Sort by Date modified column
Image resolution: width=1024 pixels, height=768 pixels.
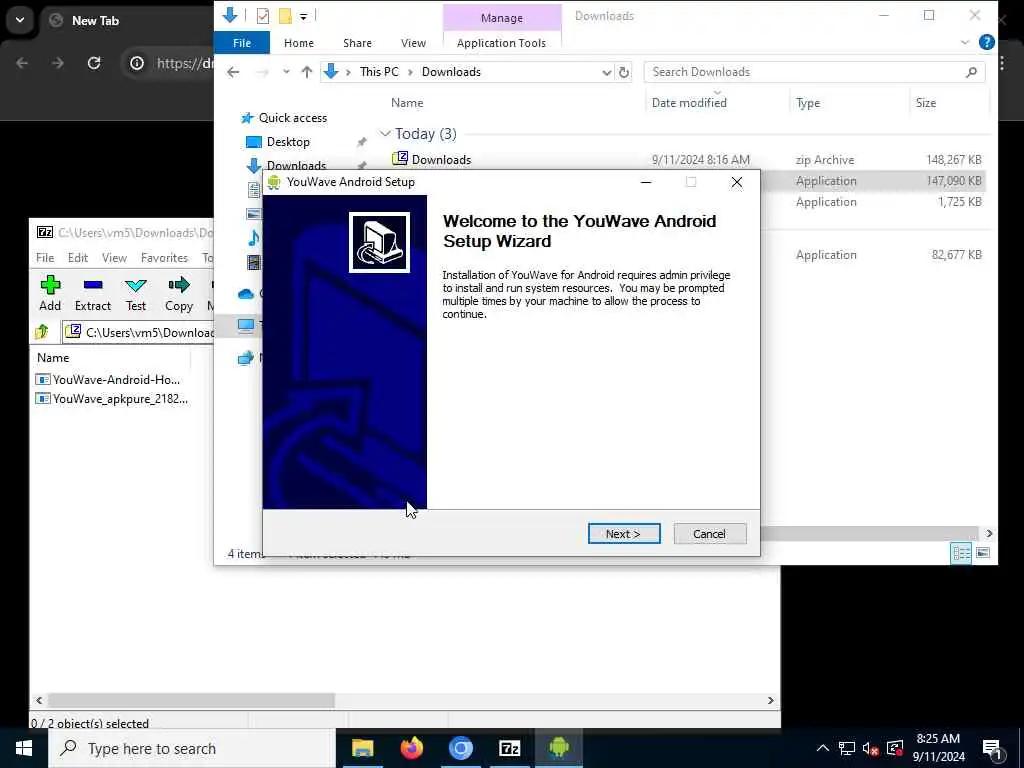coord(689,103)
